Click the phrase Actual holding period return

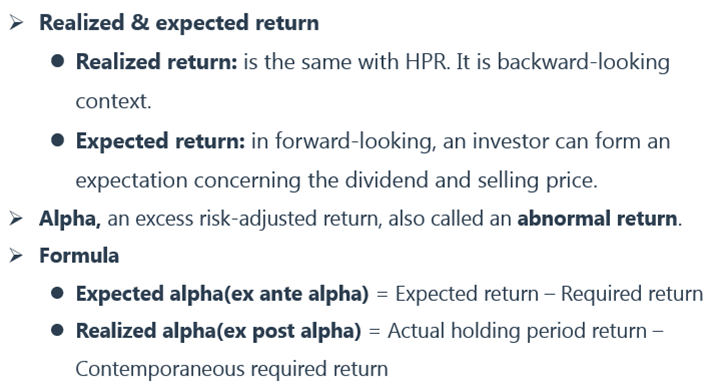(517, 331)
